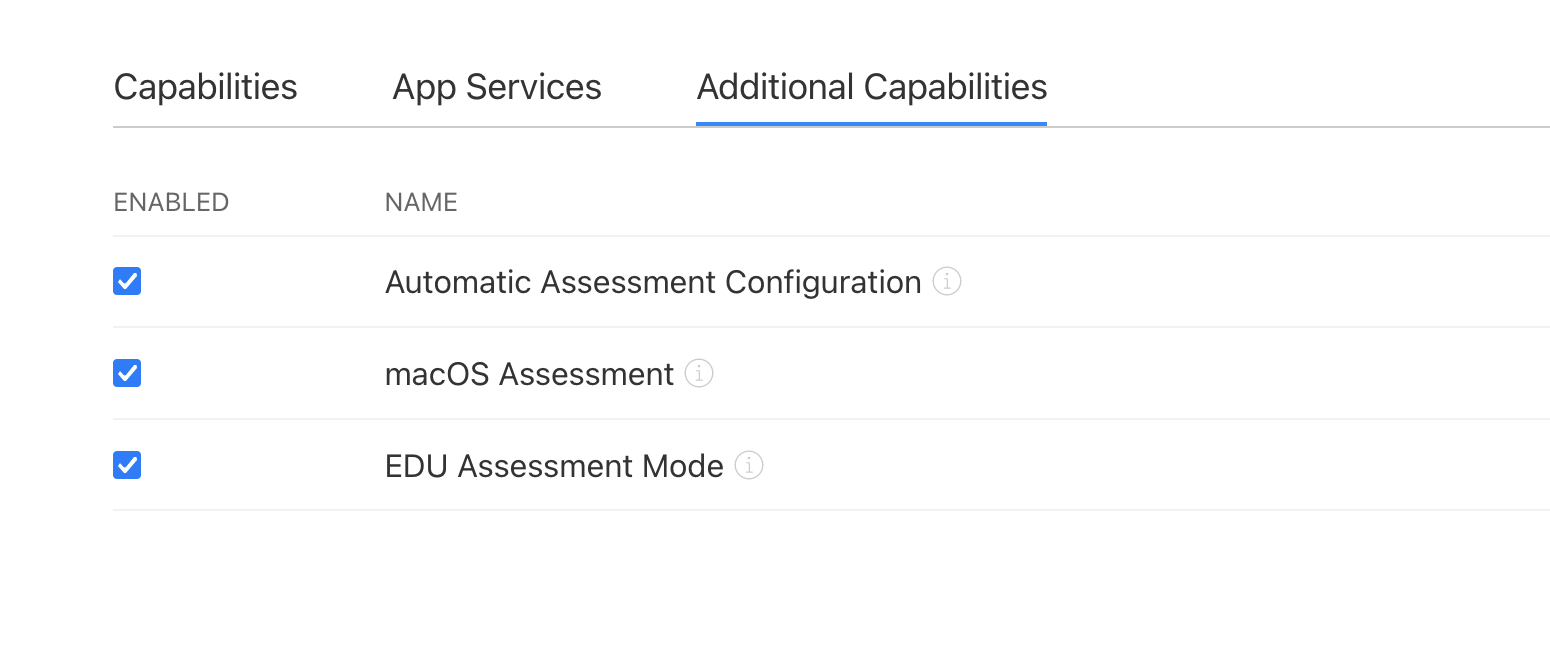Click info icon beside macOS Assessment
Image resolution: width=1550 pixels, height=670 pixels.
click(699, 374)
